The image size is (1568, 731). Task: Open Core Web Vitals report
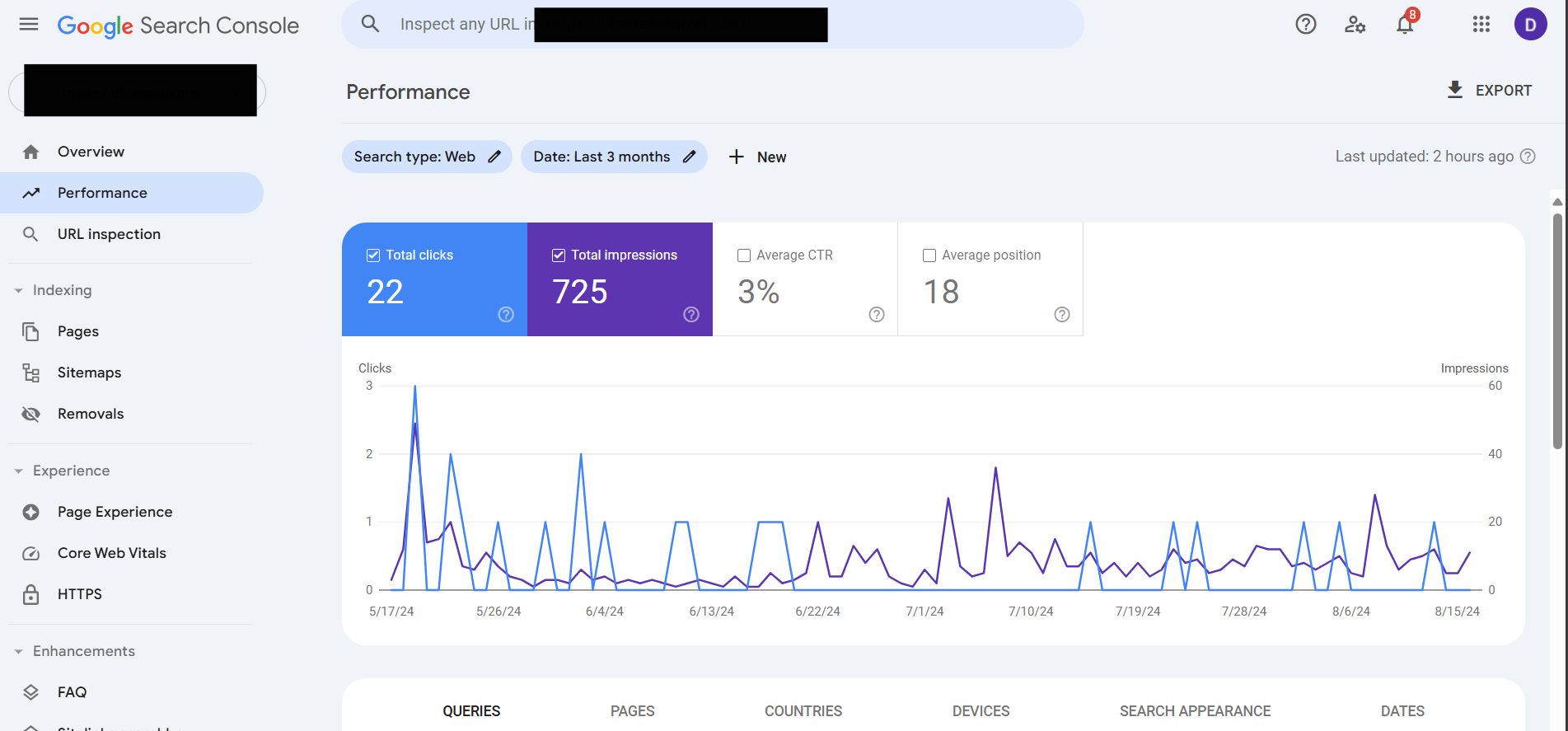[x=132, y=553]
